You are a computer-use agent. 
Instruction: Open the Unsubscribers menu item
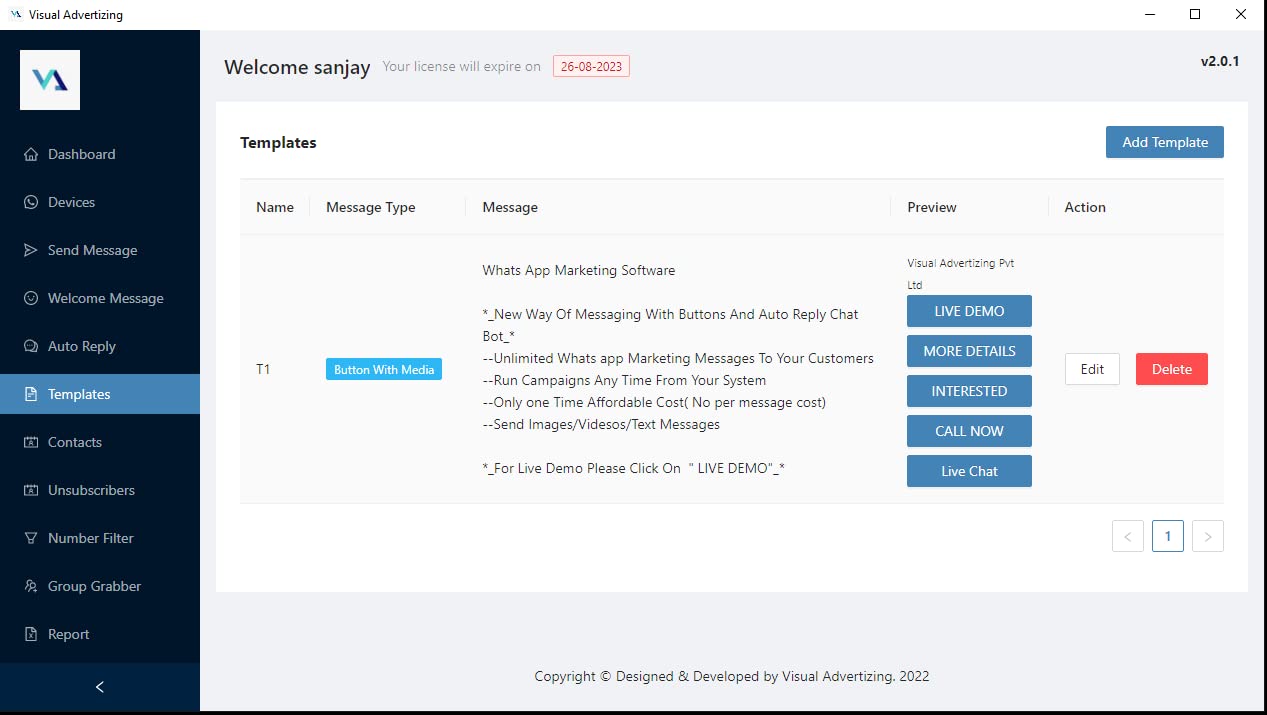tap(91, 490)
